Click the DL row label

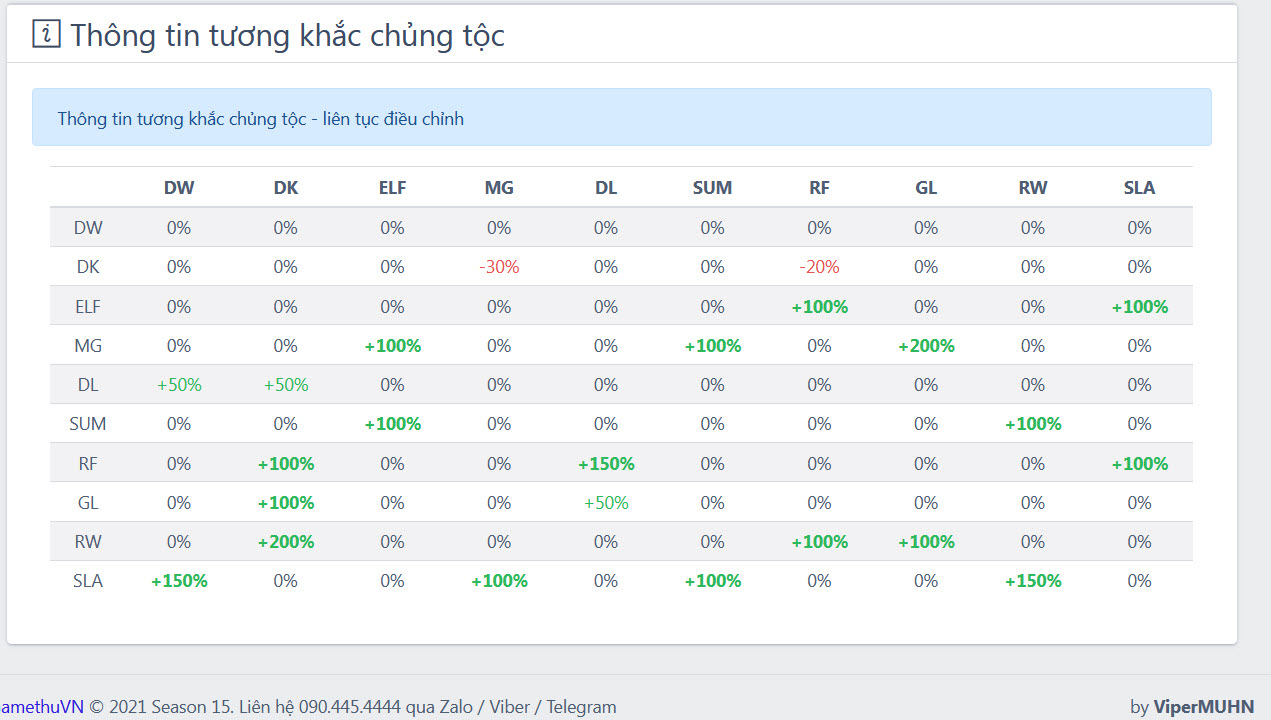tap(88, 385)
